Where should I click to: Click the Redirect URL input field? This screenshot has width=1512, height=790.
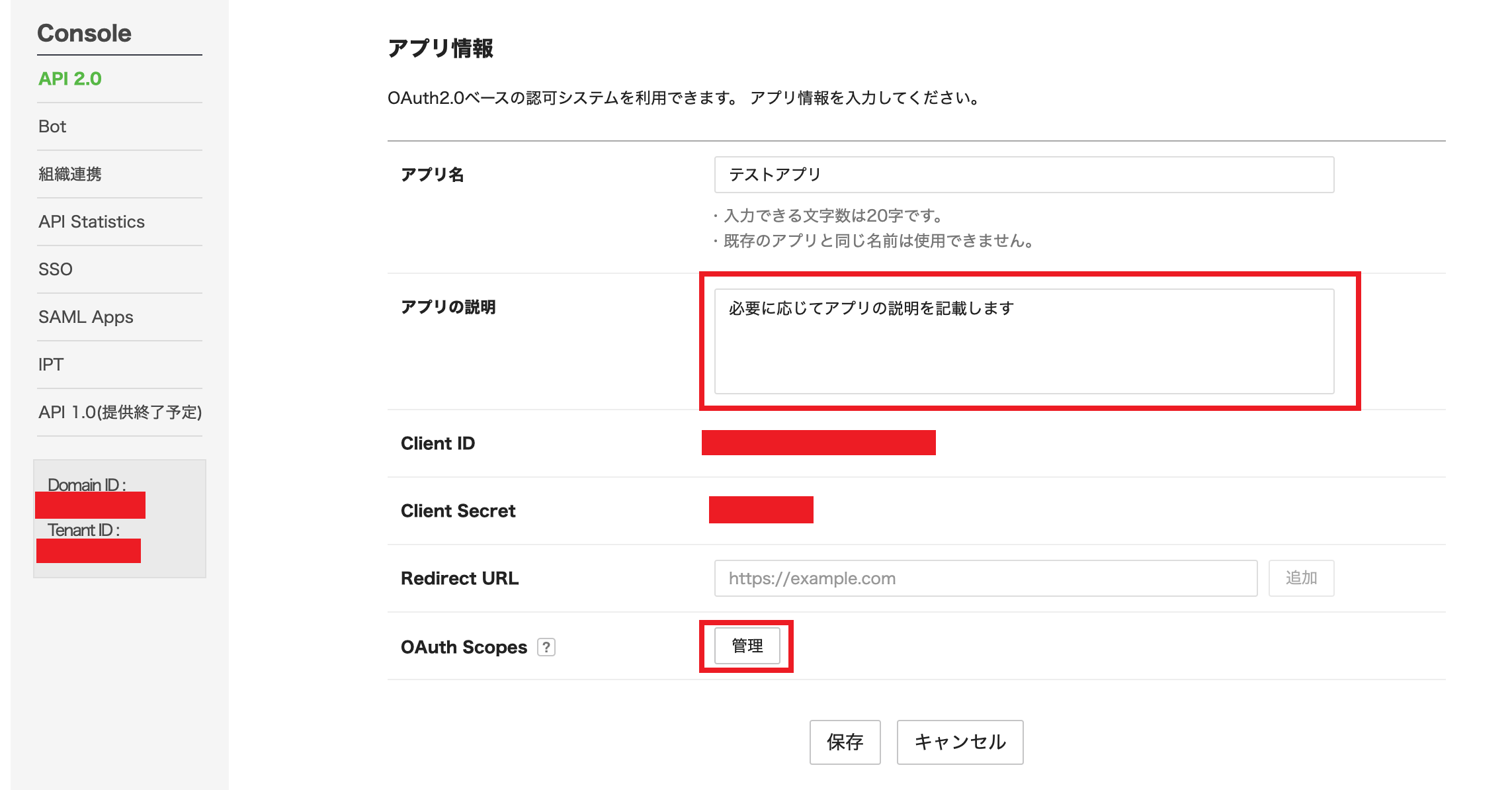[x=984, y=578]
